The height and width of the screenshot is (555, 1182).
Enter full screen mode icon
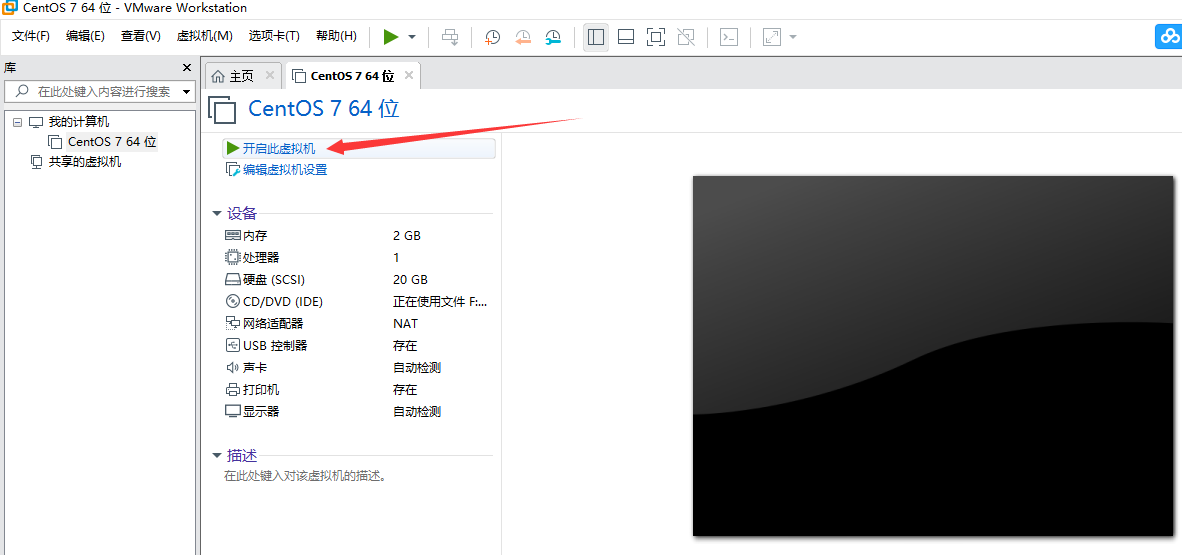pyautogui.click(x=656, y=37)
